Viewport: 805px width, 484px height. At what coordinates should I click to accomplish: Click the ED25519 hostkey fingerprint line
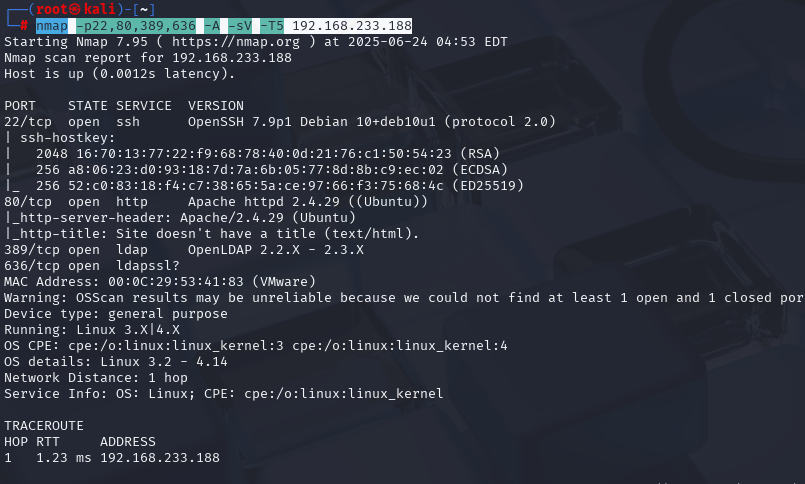tap(280, 186)
